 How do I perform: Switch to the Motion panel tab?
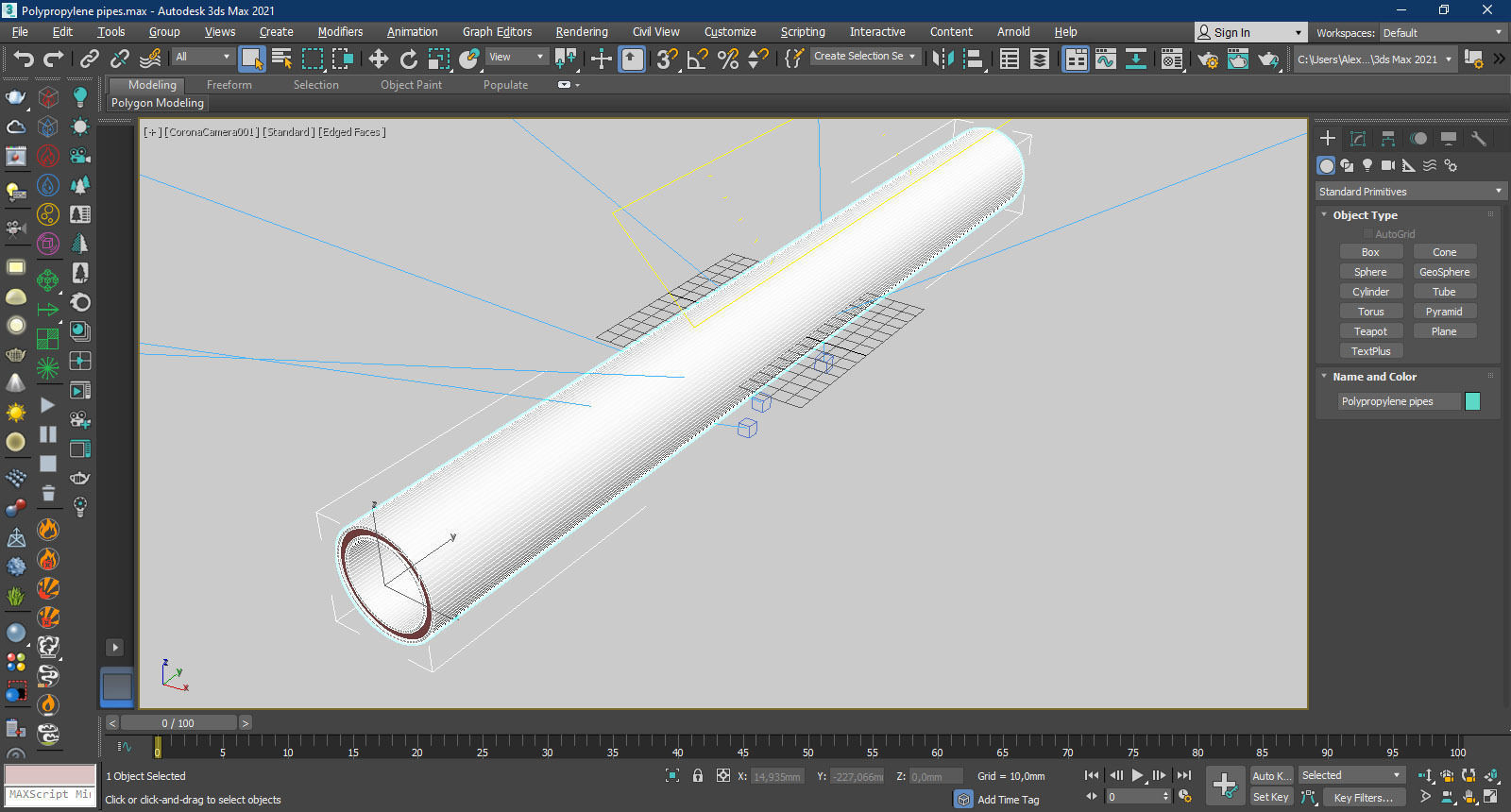[1418, 139]
